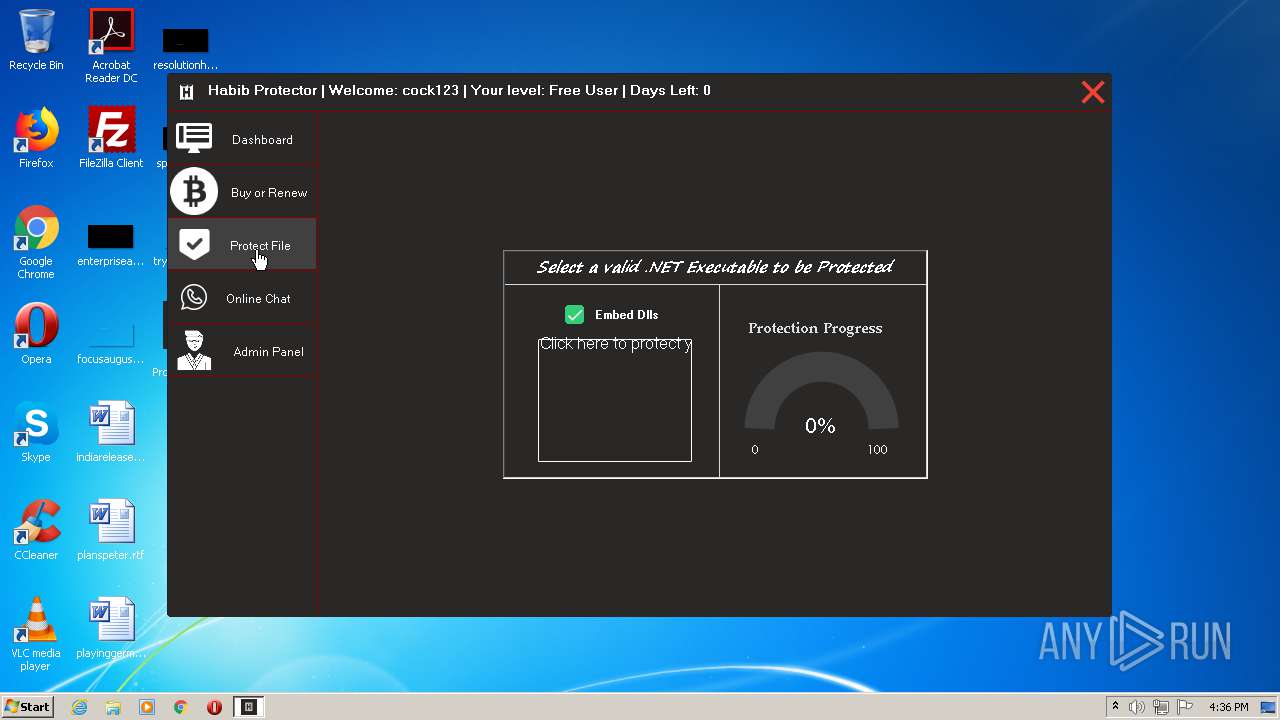Click the network tray icon

[x=1162, y=707]
